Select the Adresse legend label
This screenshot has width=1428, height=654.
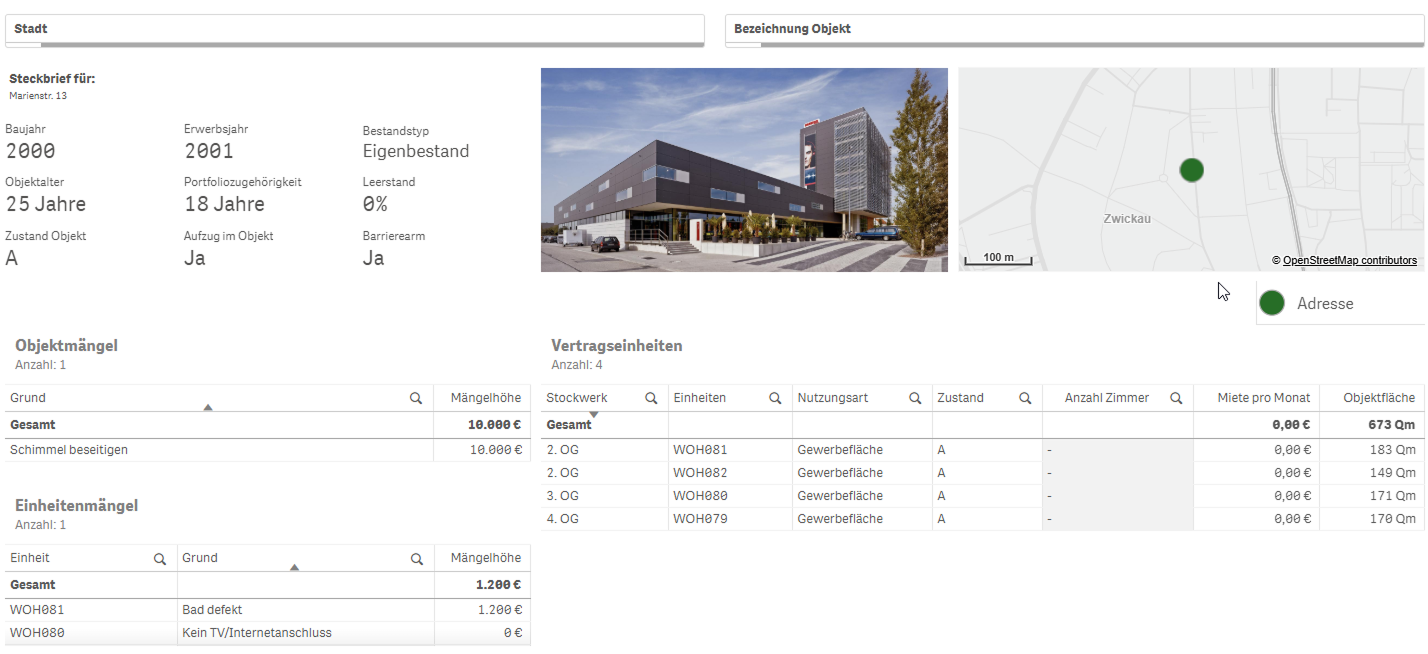(1325, 303)
